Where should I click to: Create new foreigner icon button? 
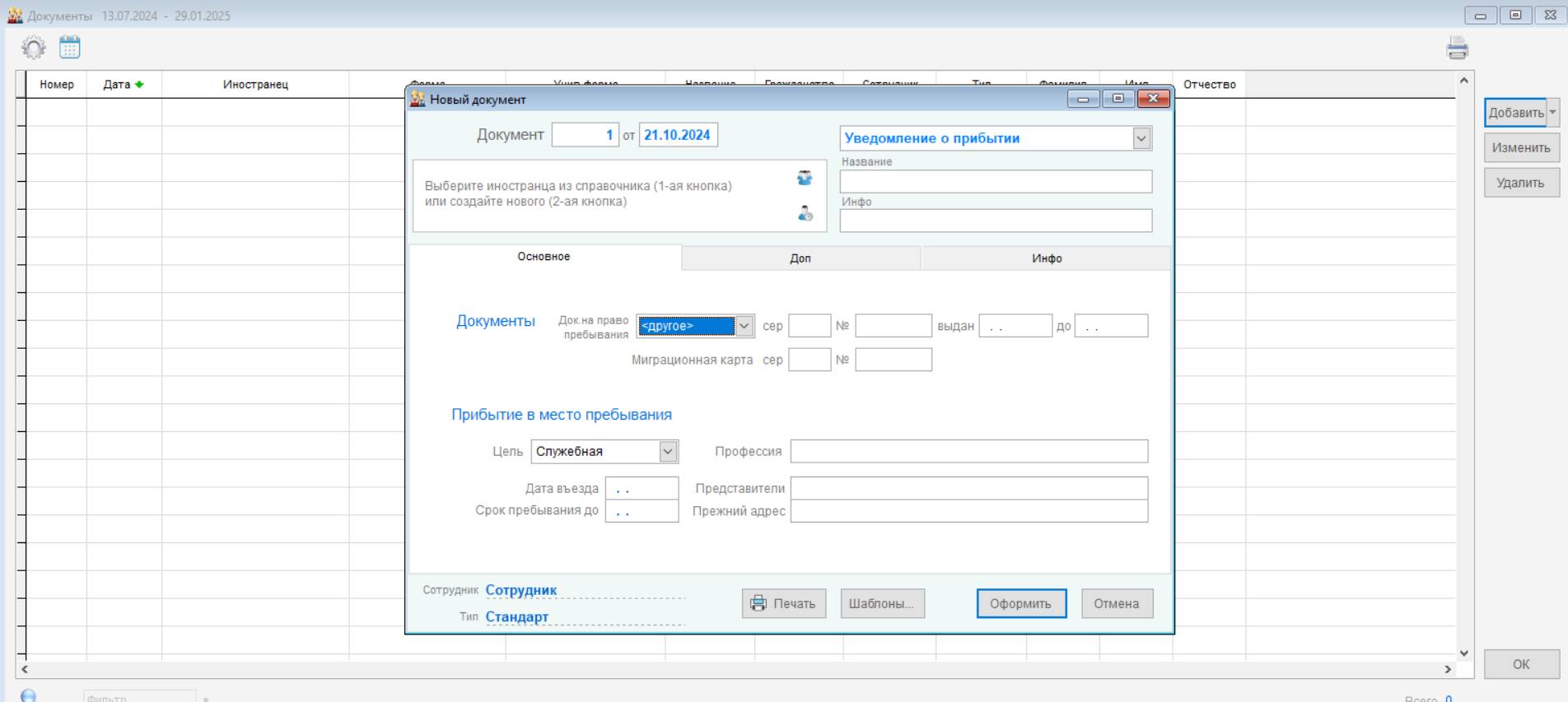(x=805, y=213)
